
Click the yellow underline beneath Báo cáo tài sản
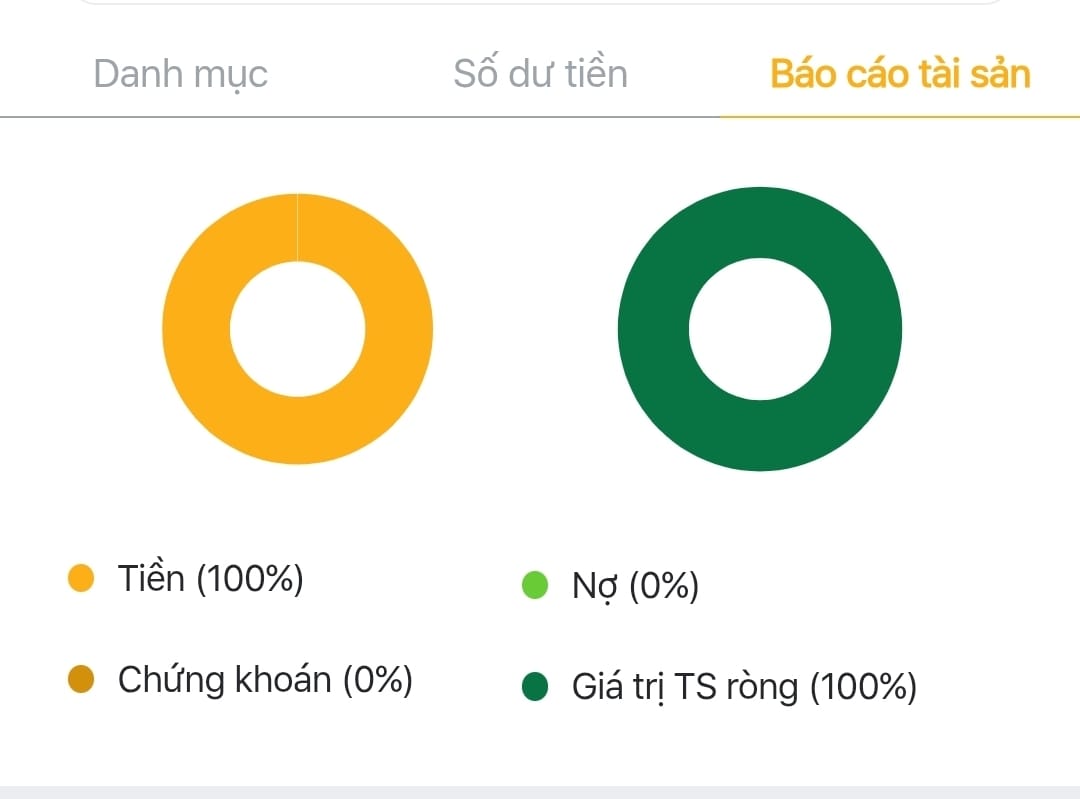pyautogui.click(x=900, y=116)
